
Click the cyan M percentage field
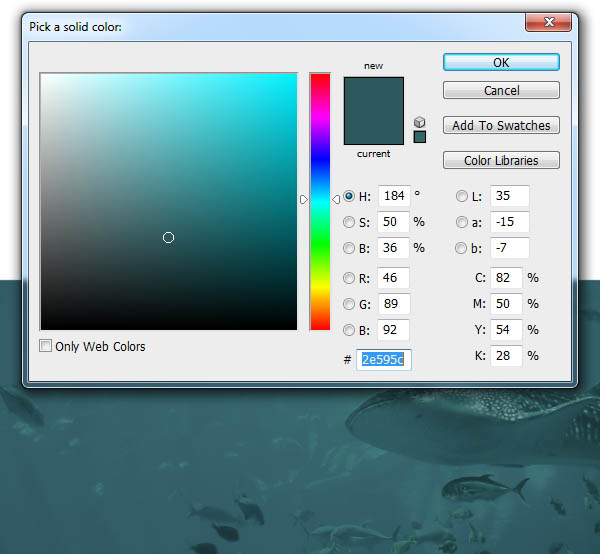click(506, 304)
